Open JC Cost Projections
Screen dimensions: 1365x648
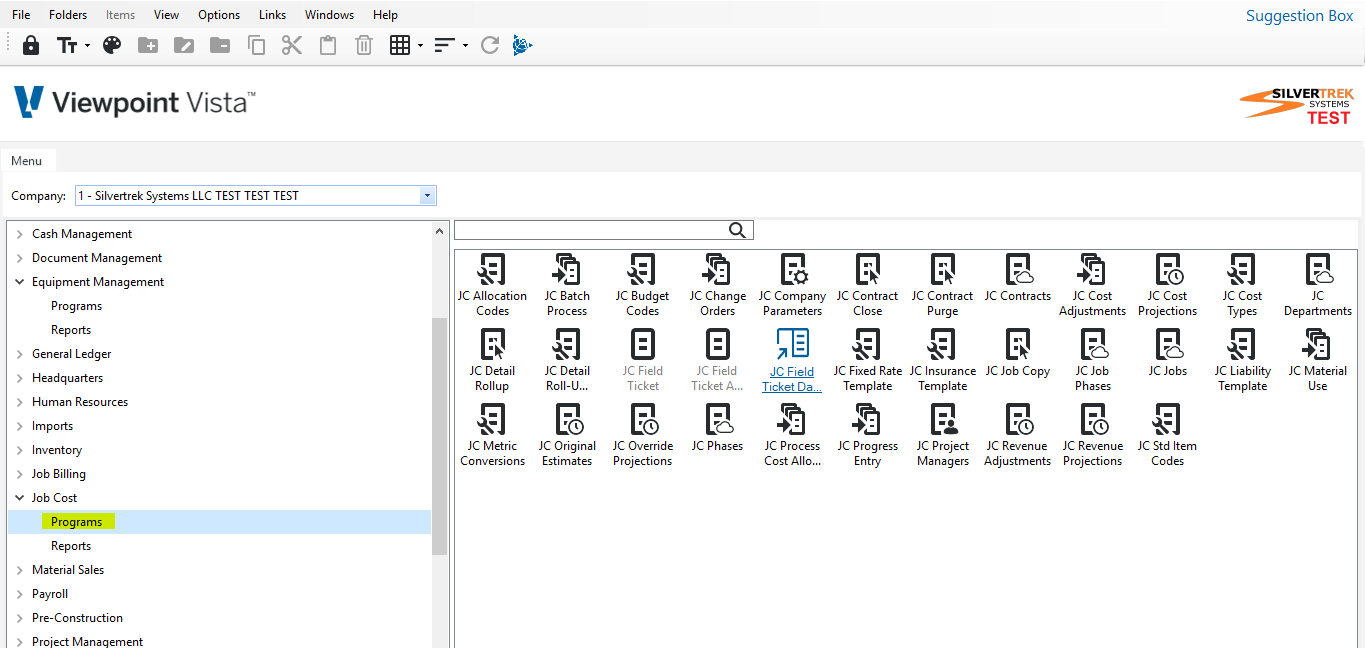pyautogui.click(x=1167, y=285)
